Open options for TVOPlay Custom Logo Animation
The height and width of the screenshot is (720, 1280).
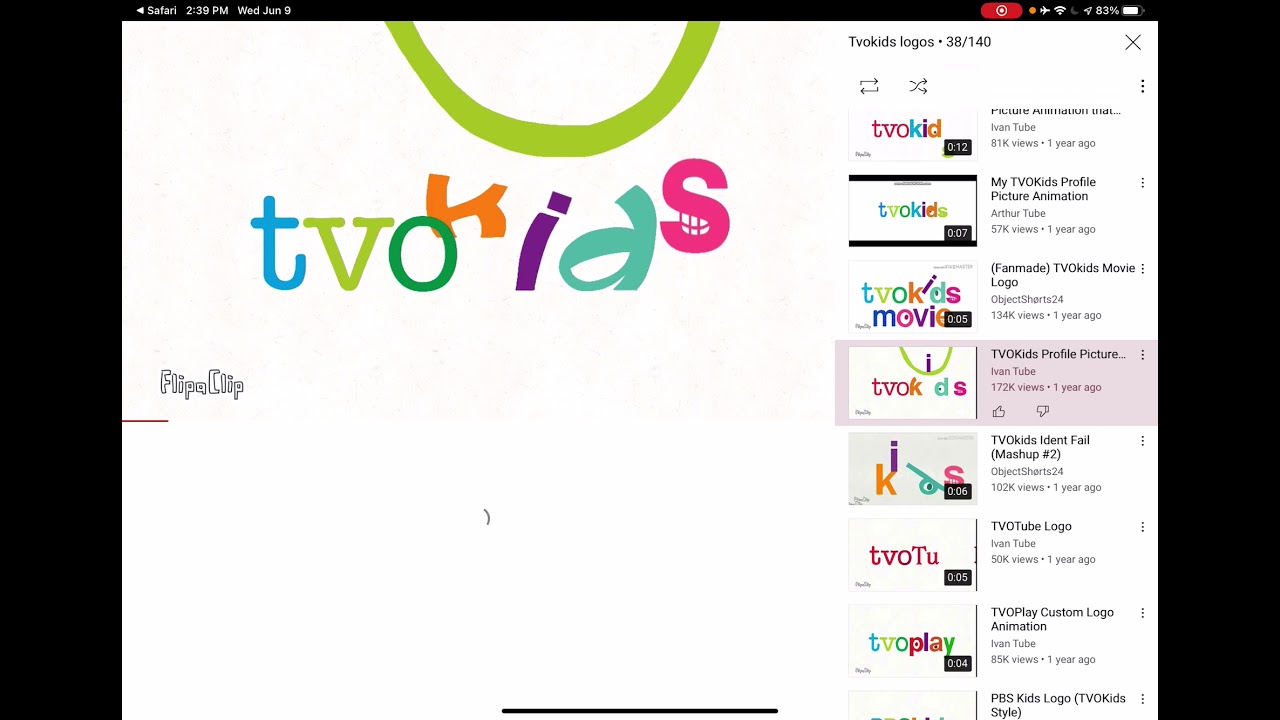point(1142,613)
